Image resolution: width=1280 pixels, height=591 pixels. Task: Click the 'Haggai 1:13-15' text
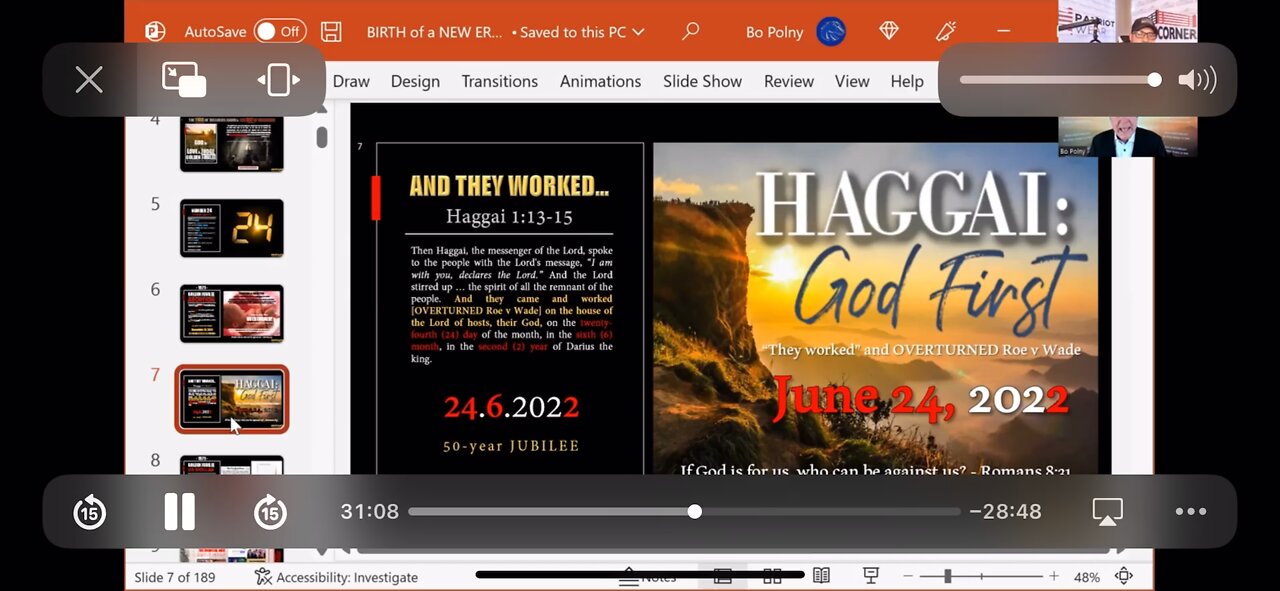click(510, 216)
